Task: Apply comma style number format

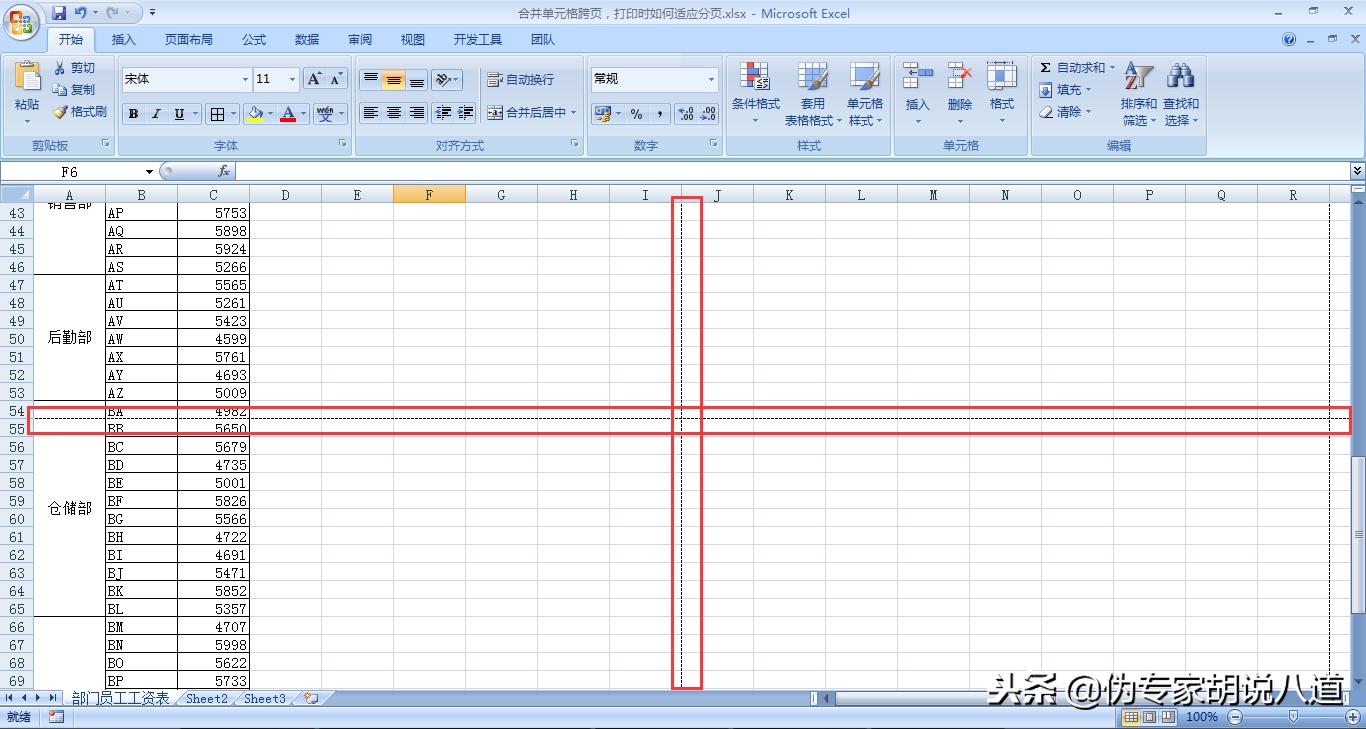Action: coord(660,114)
